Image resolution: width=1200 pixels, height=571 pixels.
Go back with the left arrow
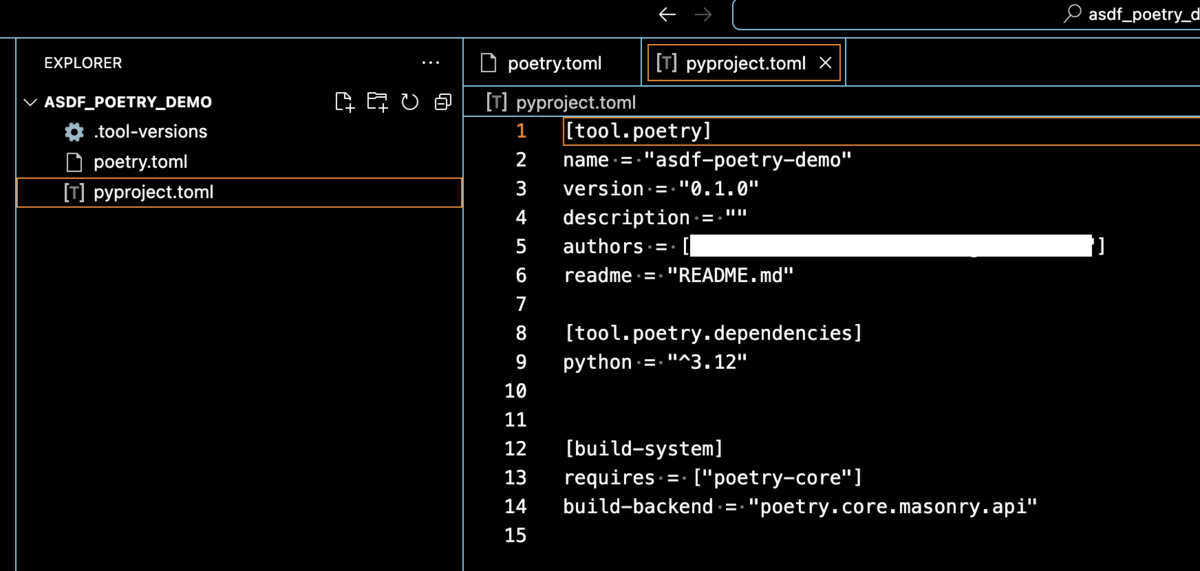pyautogui.click(x=667, y=14)
